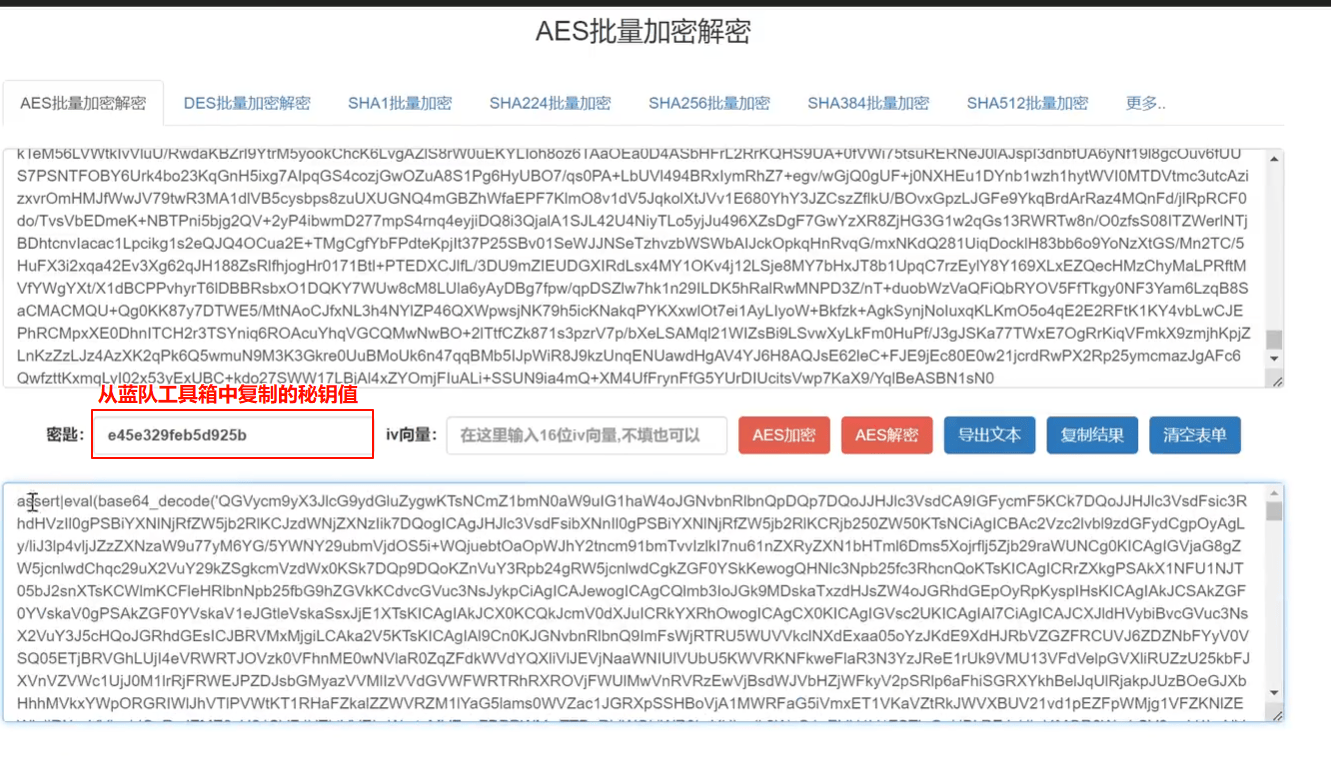
Task: Click the 复制结果 button
Action: [x=1092, y=435]
